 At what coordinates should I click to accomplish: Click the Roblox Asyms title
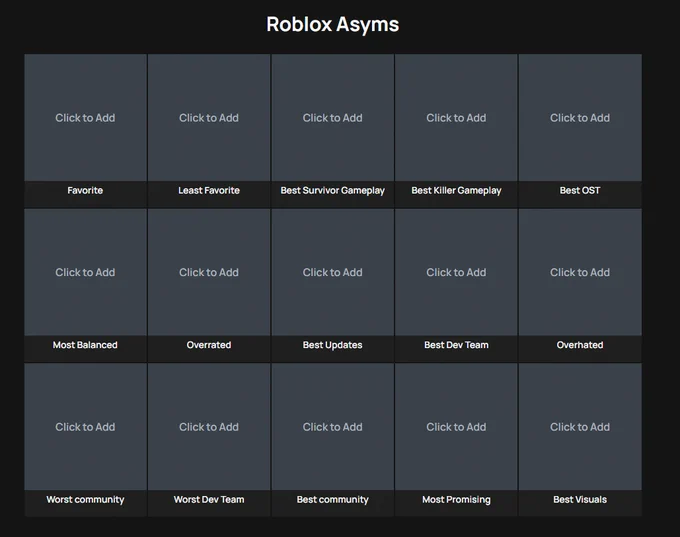pyautogui.click(x=333, y=24)
